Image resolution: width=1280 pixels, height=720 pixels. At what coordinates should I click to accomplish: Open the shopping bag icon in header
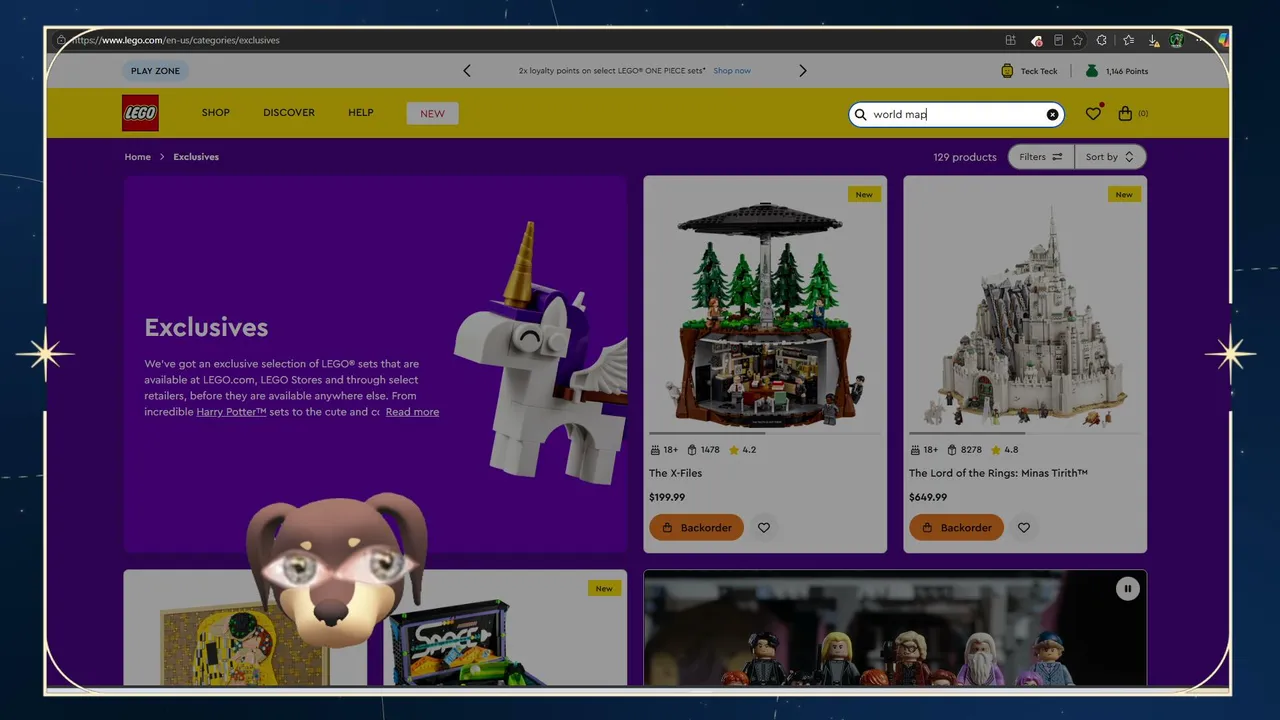[x=1125, y=114]
